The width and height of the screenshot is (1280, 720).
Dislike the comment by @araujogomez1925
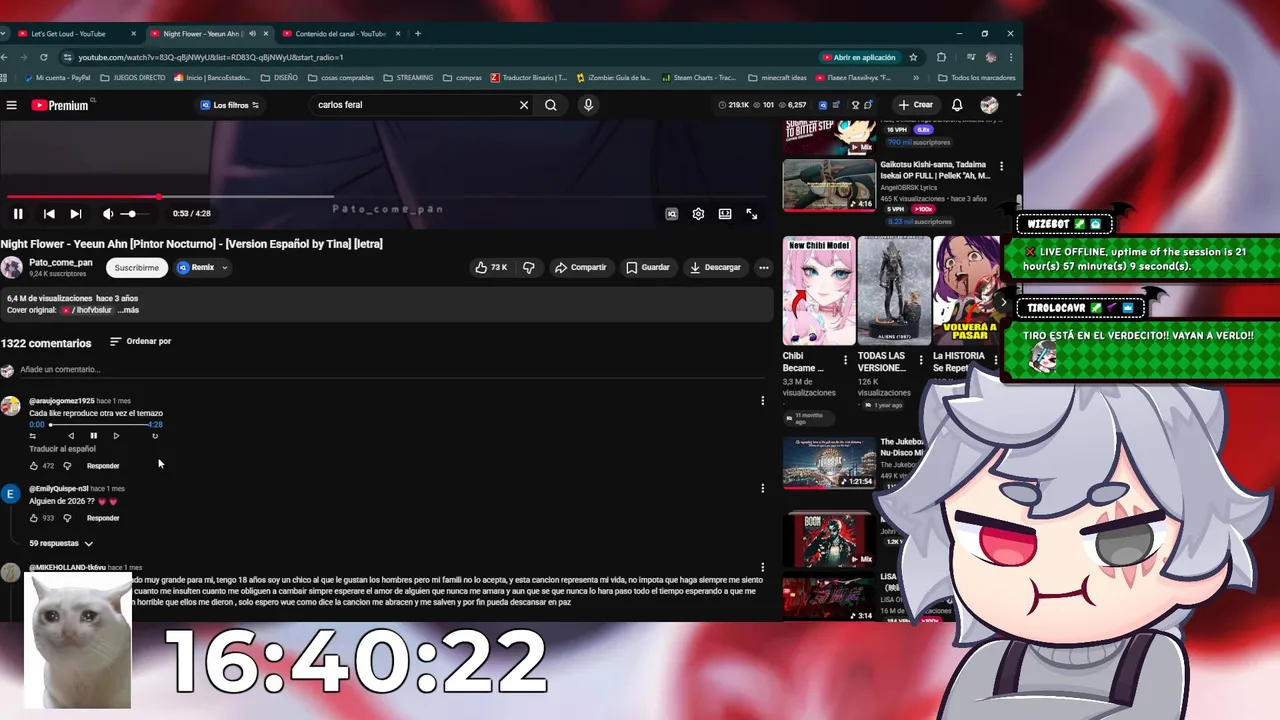pyautogui.click(x=67, y=466)
